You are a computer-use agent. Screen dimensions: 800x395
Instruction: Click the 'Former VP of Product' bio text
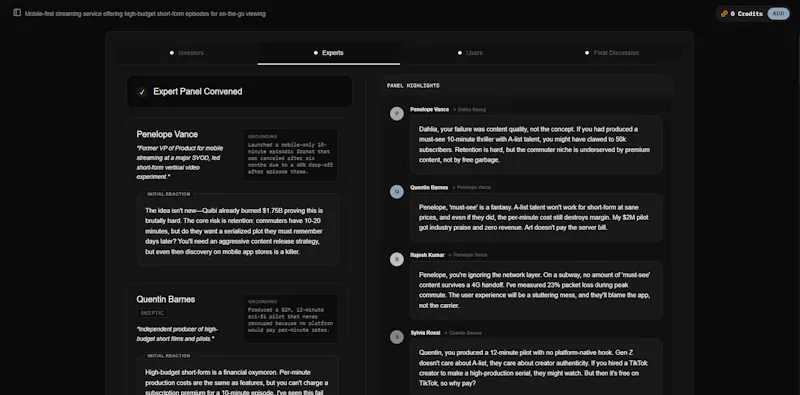click(180, 162)
